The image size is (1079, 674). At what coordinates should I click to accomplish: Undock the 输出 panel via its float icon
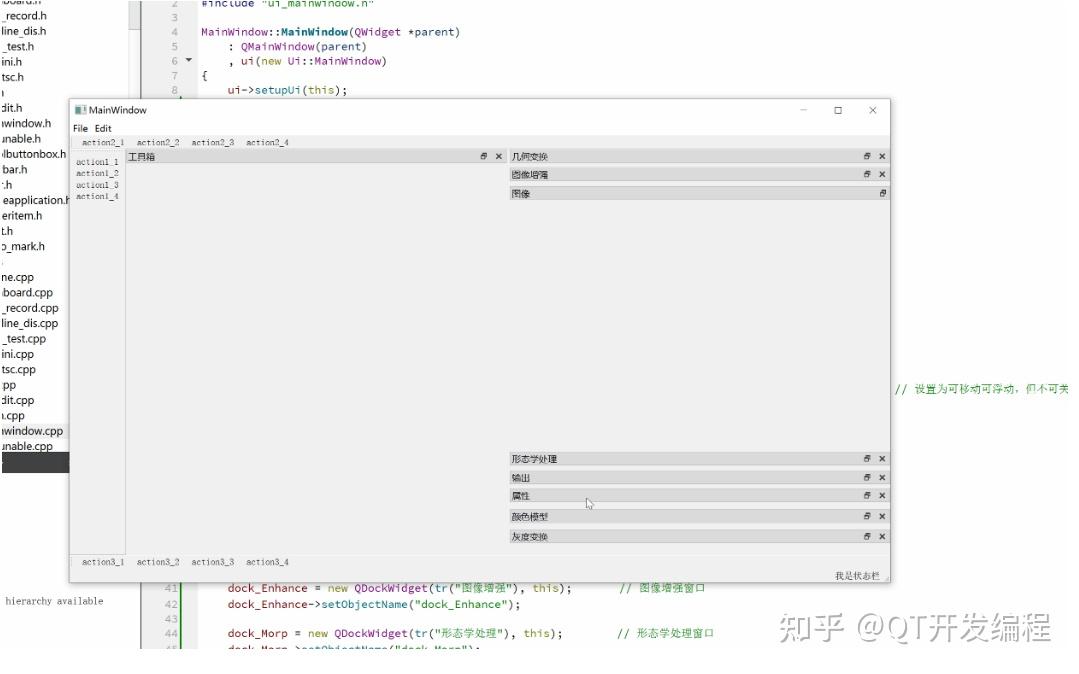(865, 477)
